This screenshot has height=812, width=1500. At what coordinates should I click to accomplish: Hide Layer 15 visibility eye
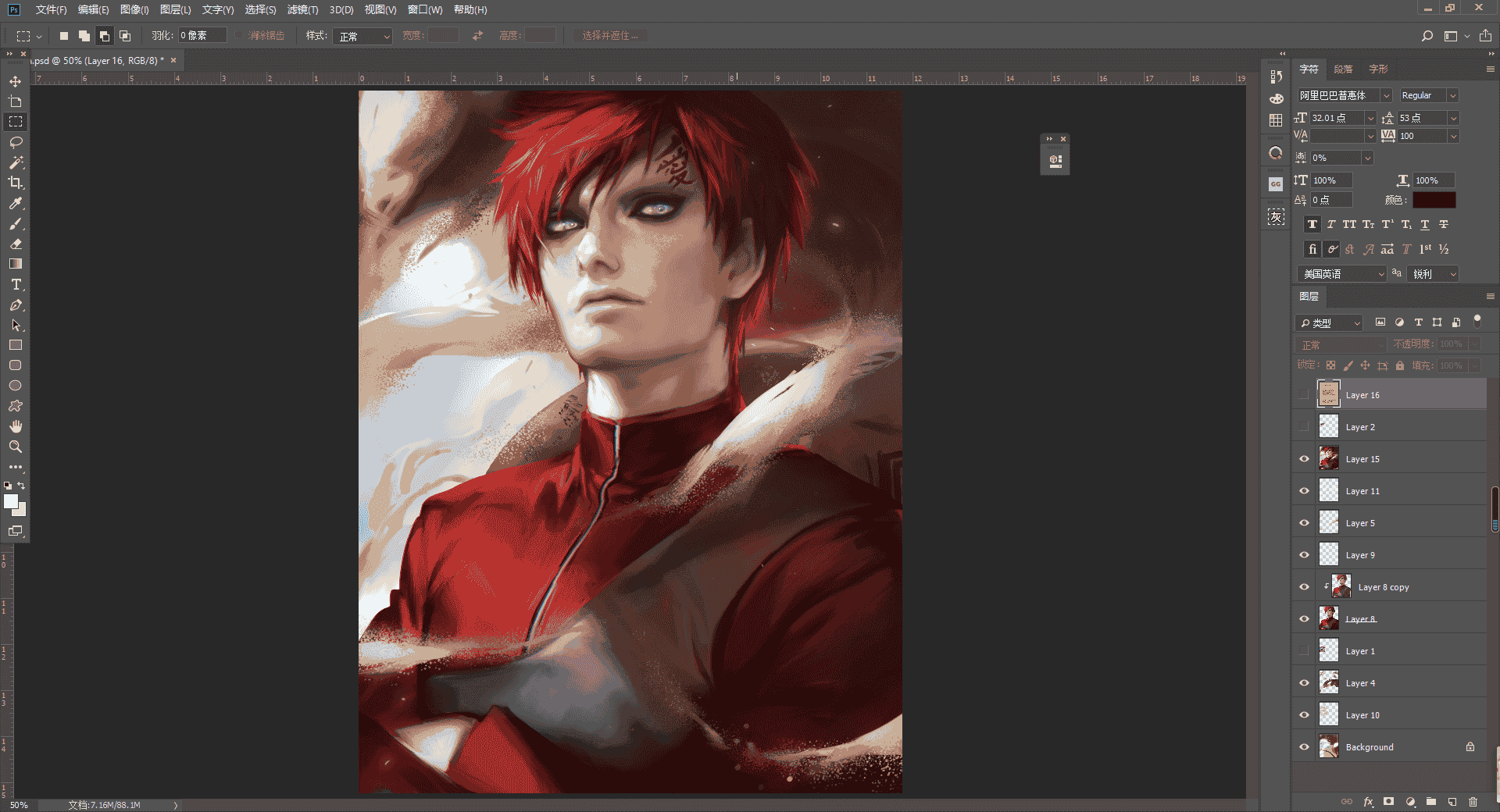pyautogui.click(x=1304, y=459)
